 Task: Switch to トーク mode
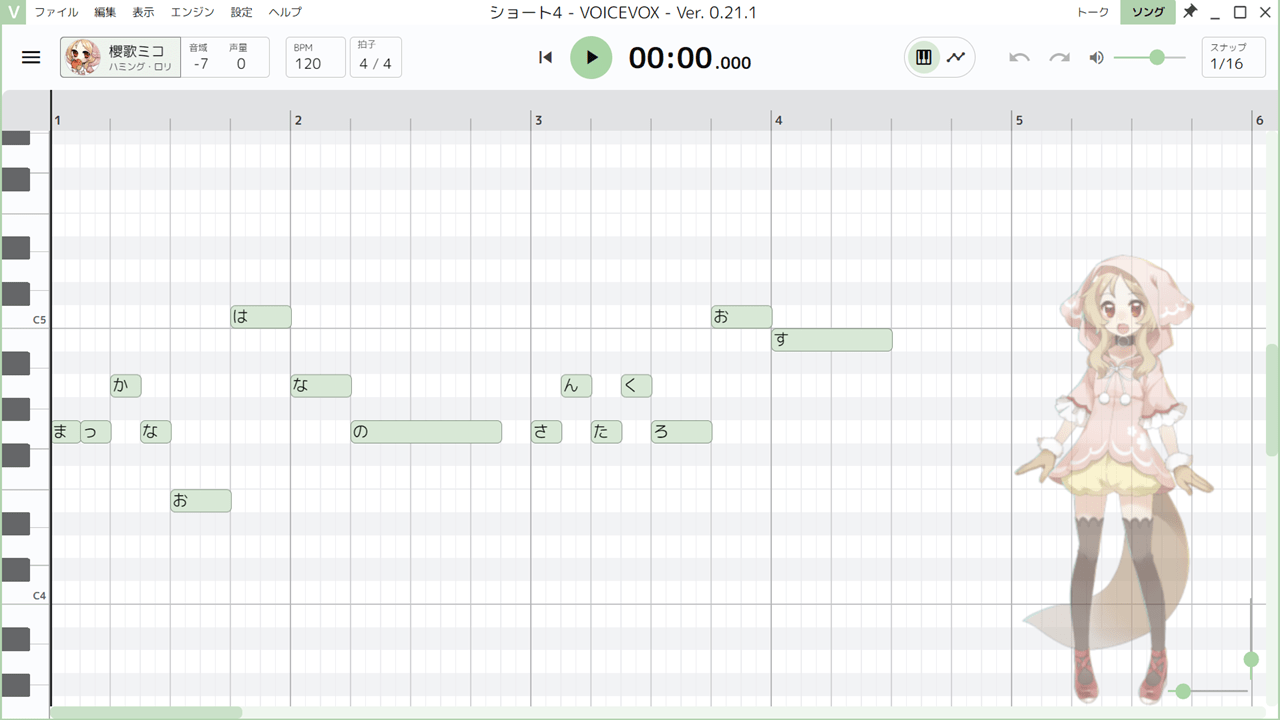coord(1092,12)
